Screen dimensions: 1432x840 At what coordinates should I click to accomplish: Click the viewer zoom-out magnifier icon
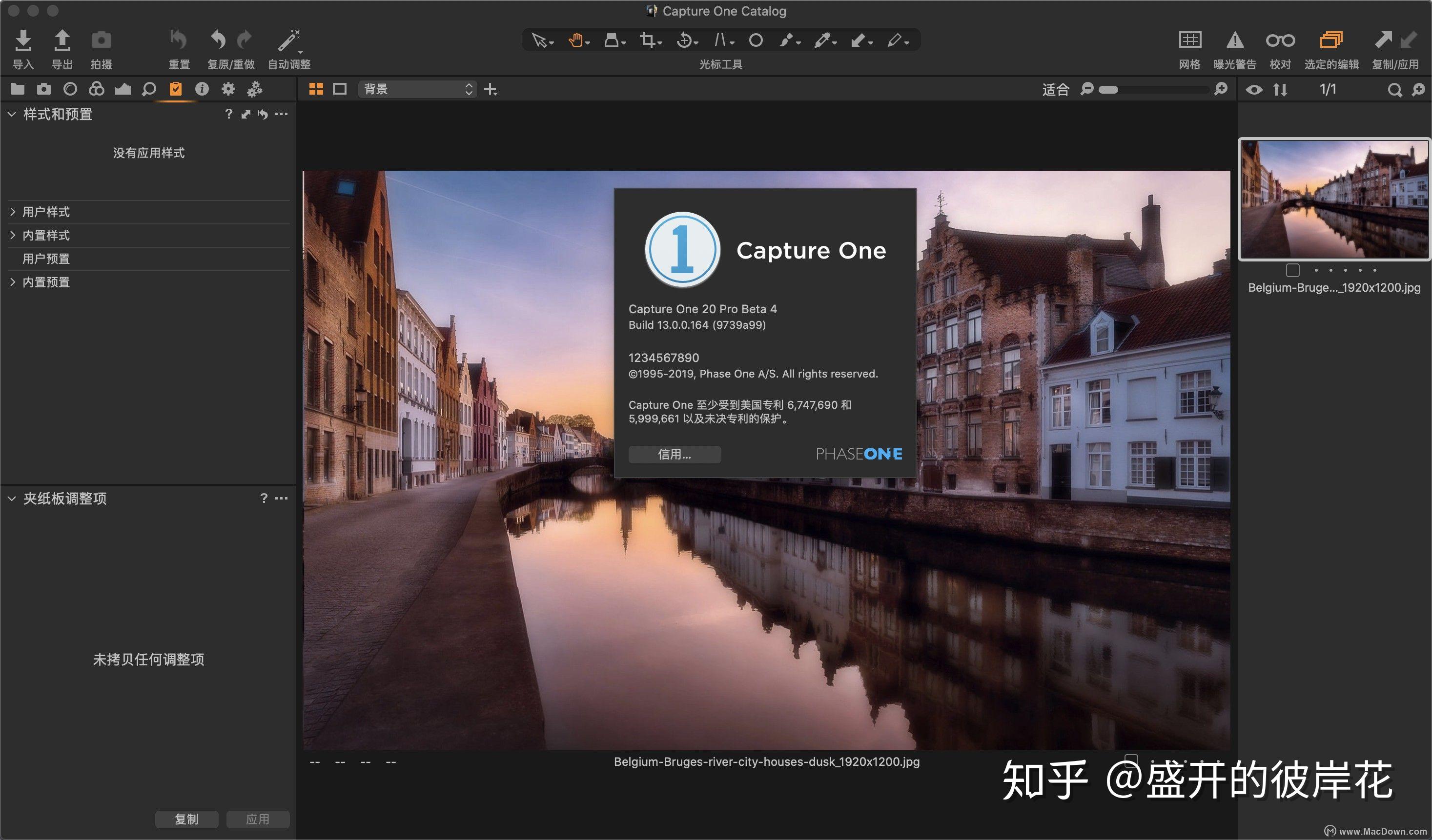[1087, 89]
